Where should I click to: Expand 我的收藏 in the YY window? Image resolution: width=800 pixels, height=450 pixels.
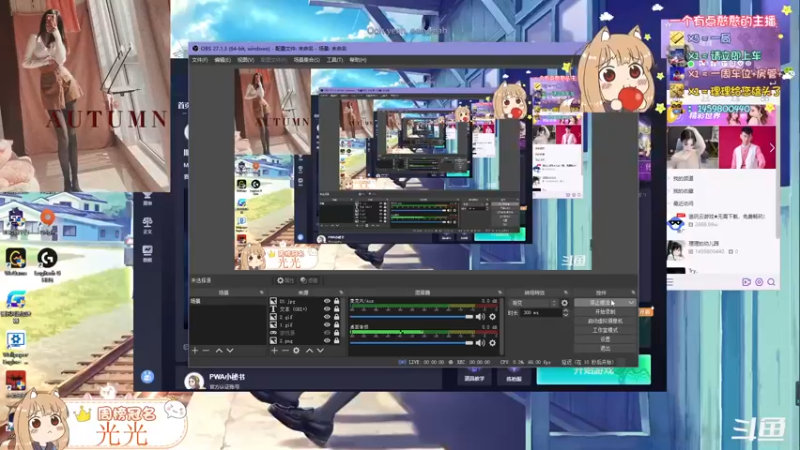click(x=682, y=191)
